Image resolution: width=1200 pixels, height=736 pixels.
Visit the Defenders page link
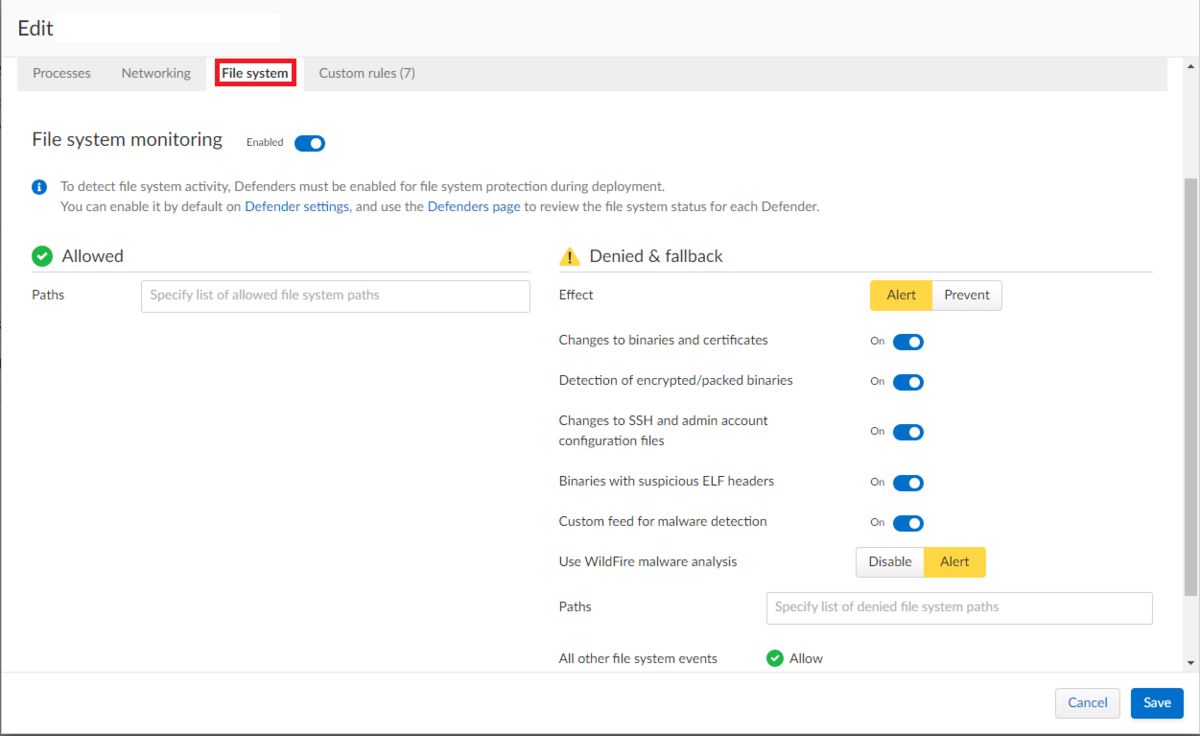click(x=473, y=206)
